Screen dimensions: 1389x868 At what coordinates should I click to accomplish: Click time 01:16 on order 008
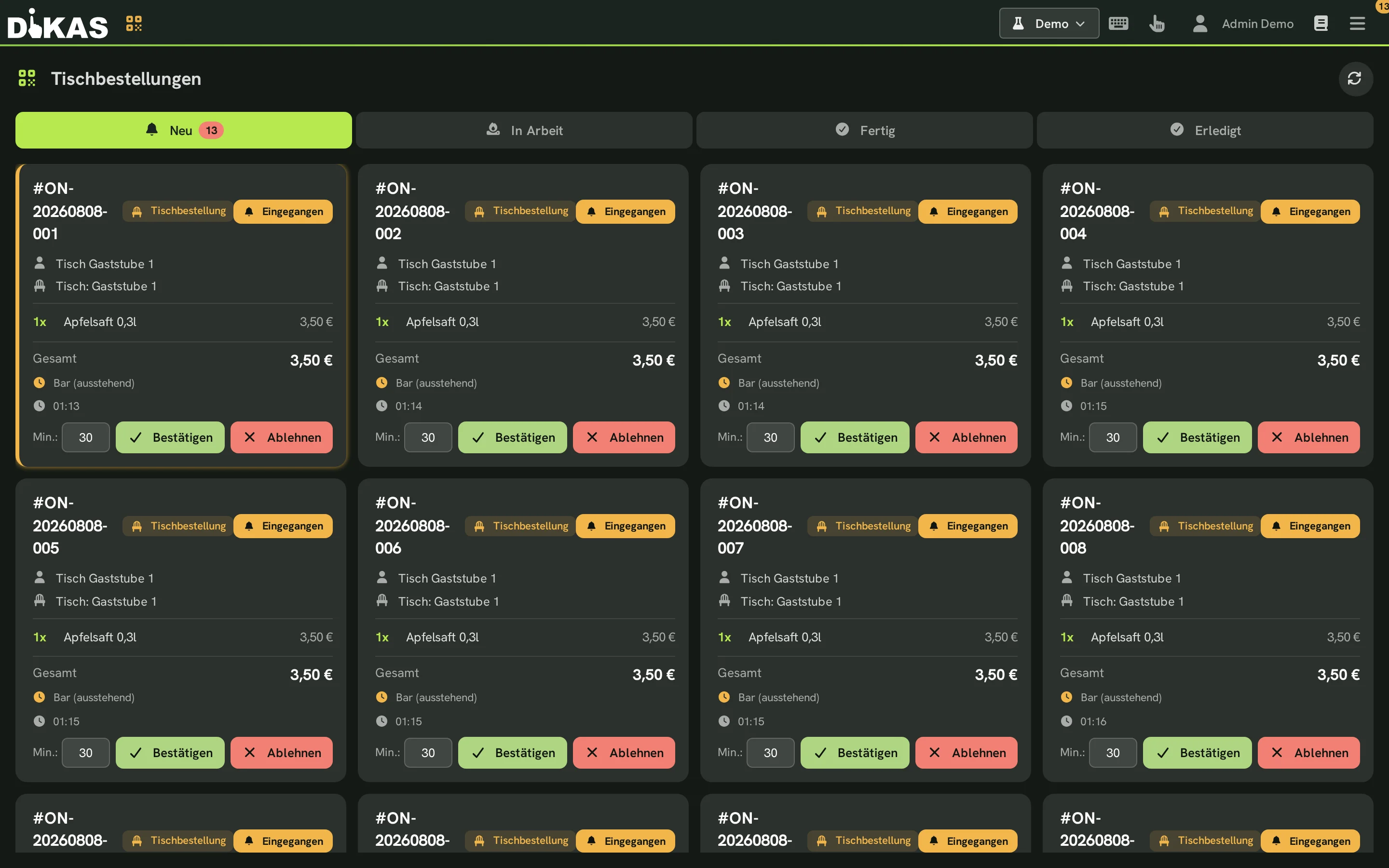[x=1093, y=721]
